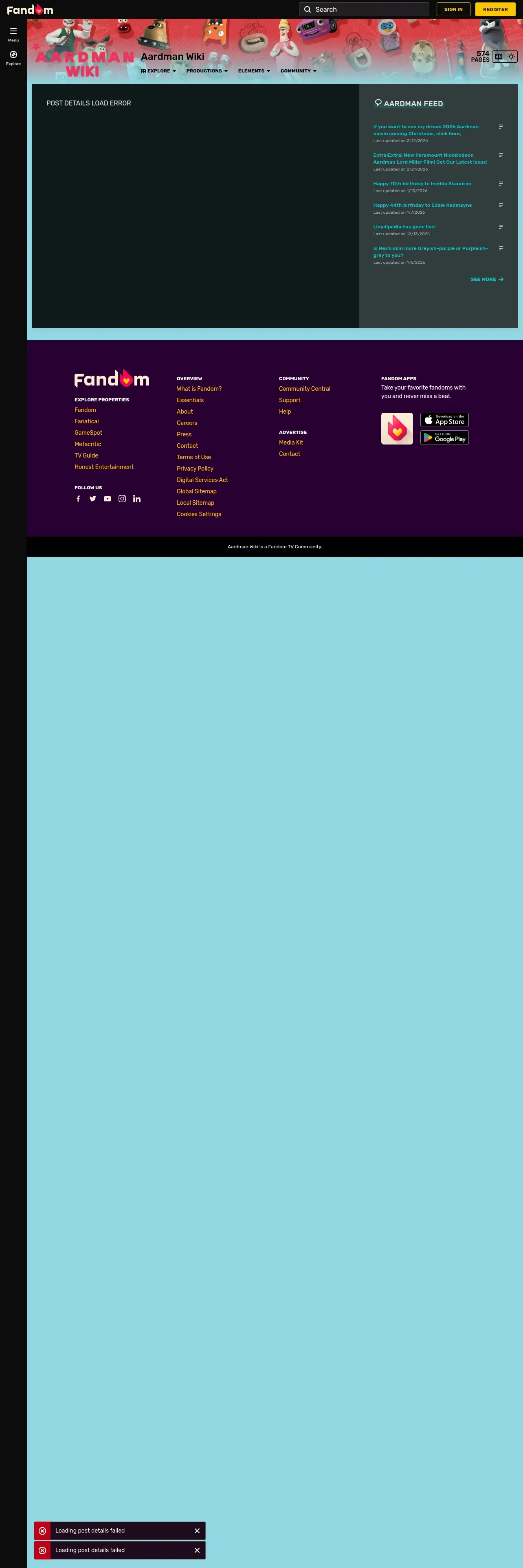Open the Media Kit footer link

[291, 442]
